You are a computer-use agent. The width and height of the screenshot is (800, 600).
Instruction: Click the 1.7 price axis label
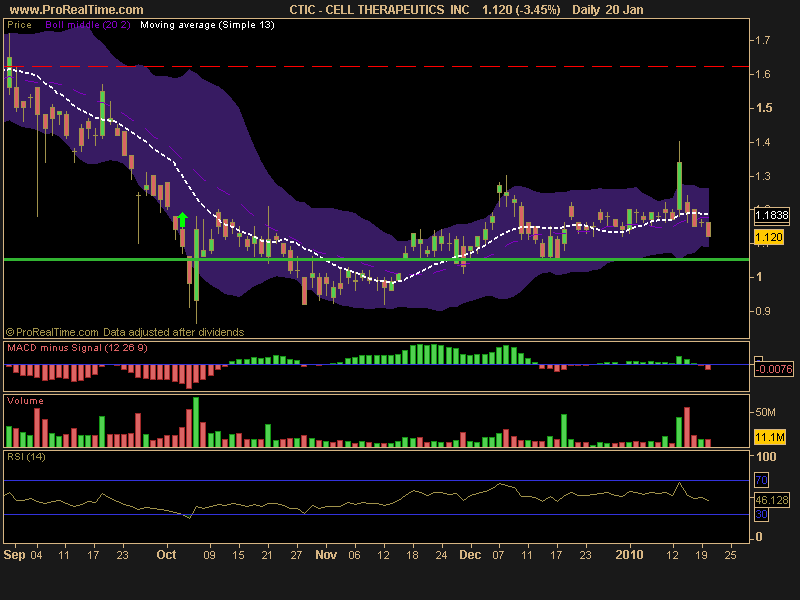(763, 40)
